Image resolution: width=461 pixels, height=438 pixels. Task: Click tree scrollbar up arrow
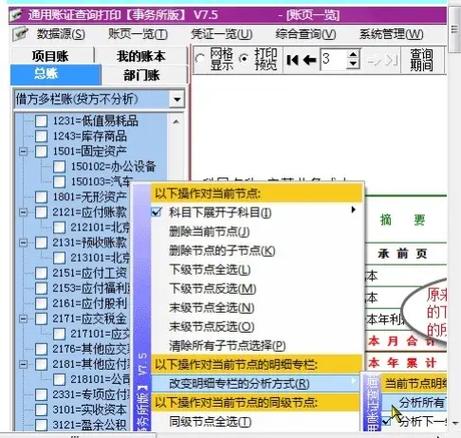click(x=176, y=122)
